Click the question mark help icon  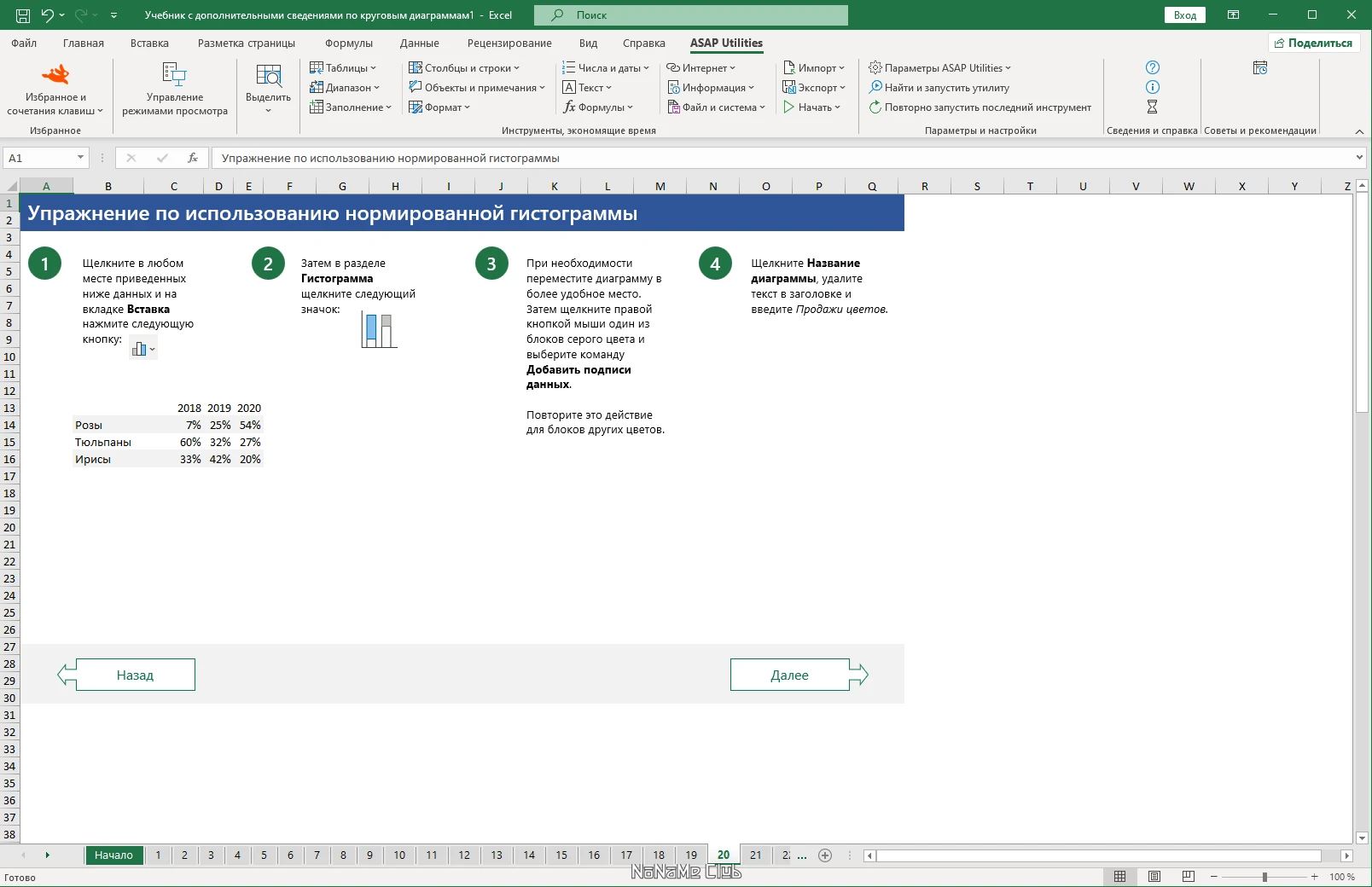(x=1153, y=67)
